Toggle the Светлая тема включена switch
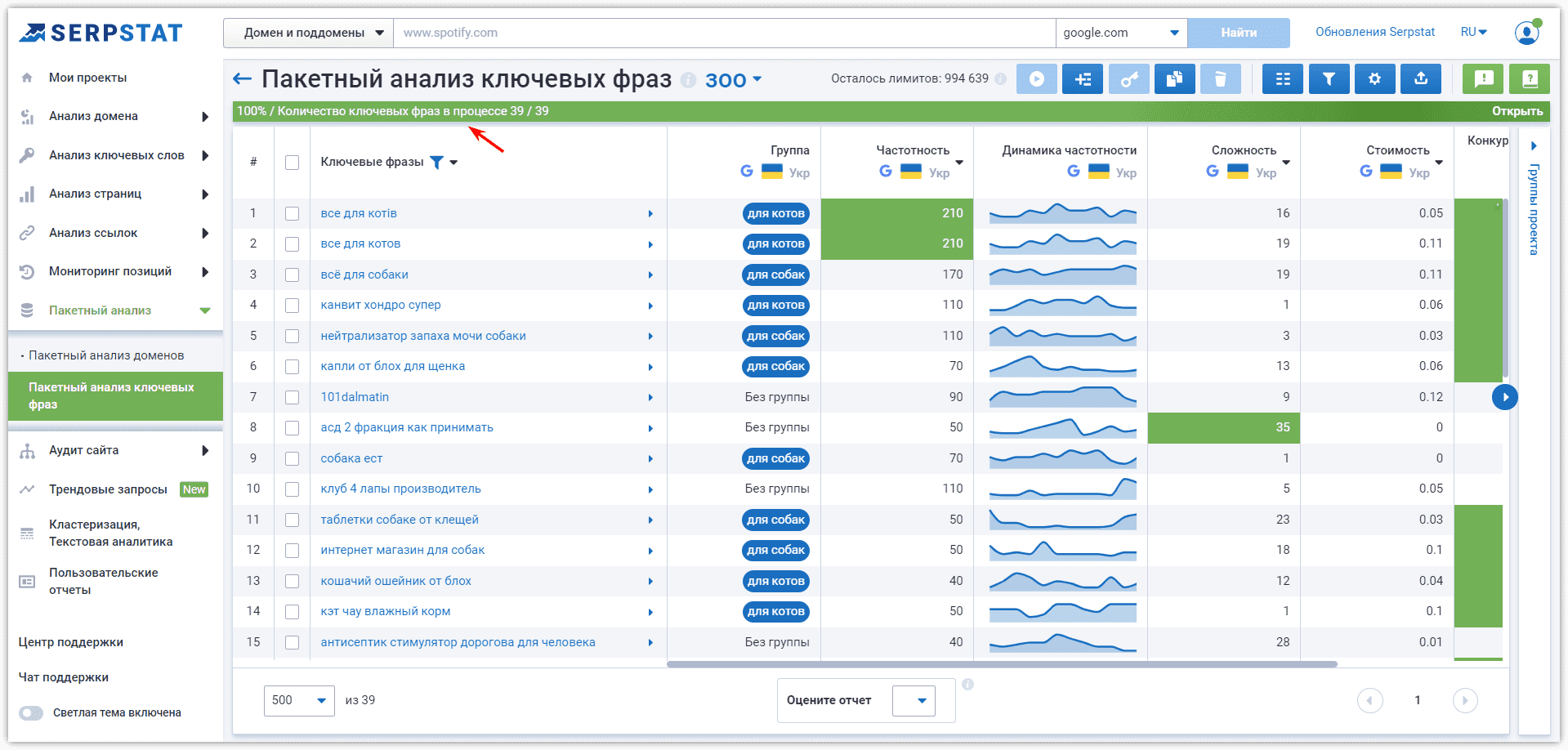1568x750 pixels. (x=31, y=712)
